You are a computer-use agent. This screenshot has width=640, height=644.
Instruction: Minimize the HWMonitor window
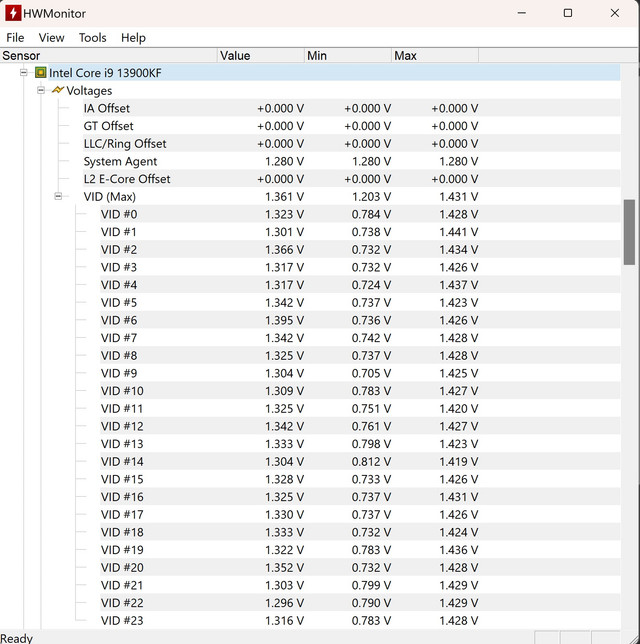click(522, 13)
